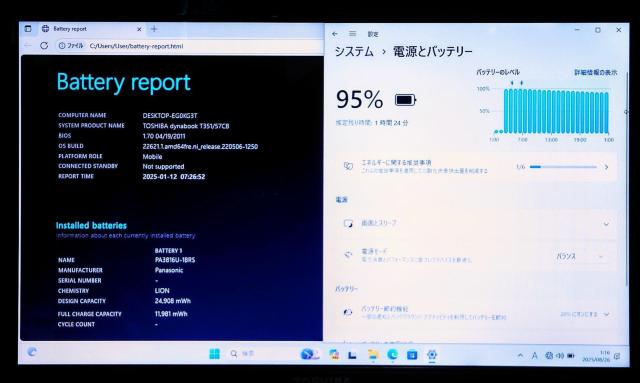Viewport: 640px width, 383px height.
Task: Click the power mode icon
Action: pyautogui.click(x=348, y=255)
